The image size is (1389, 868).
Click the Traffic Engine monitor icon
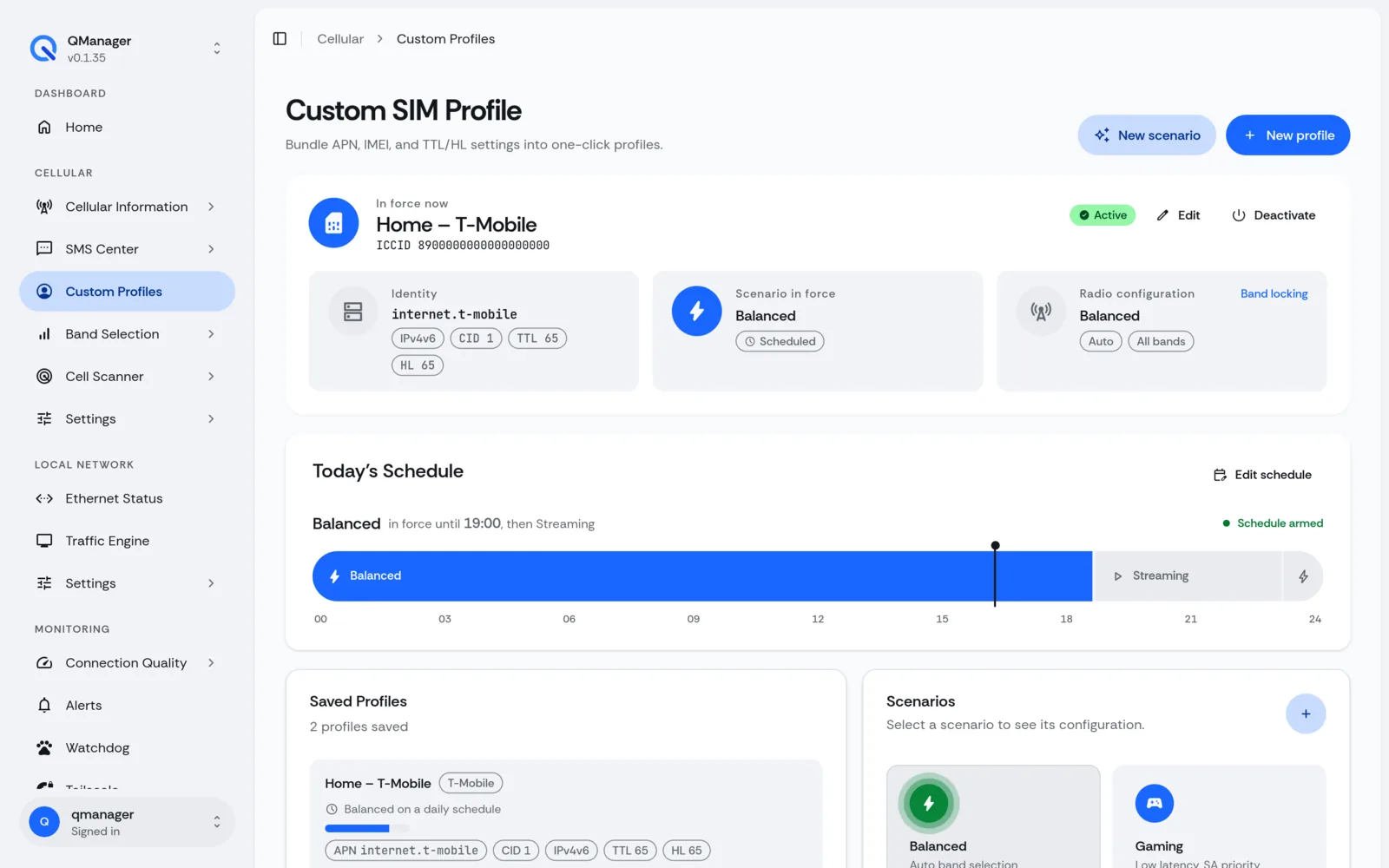click(x=44, y=541)
